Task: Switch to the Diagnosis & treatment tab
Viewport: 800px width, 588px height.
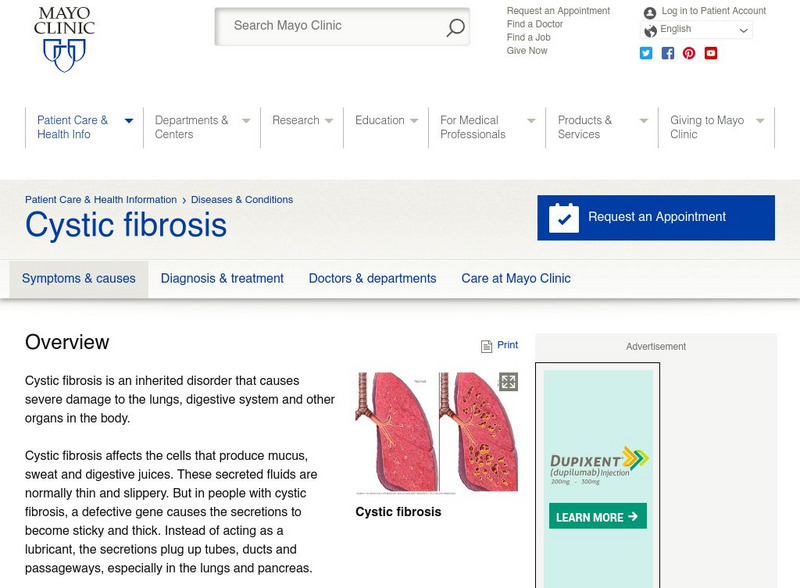Action: [x=221, y=279]
